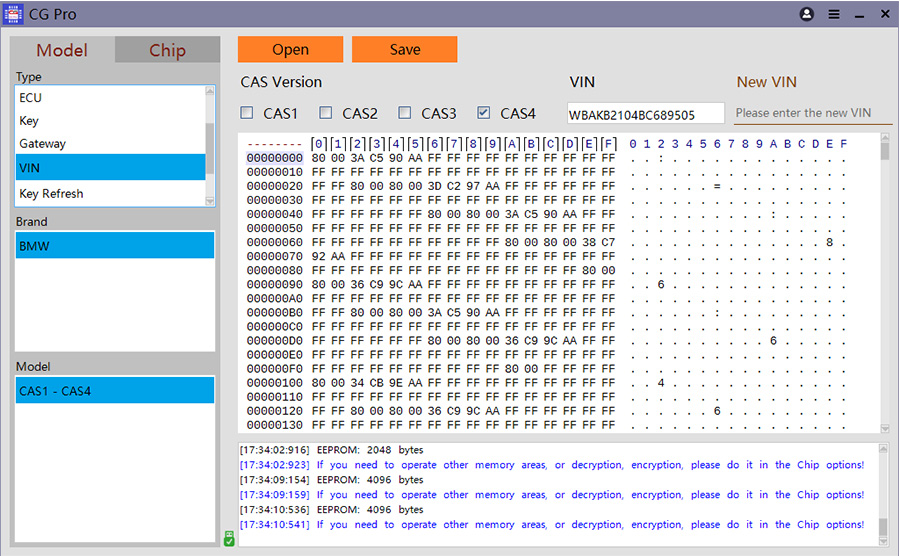Close the CG Pro window
The image size is (900, 556).
pos(885,15)
